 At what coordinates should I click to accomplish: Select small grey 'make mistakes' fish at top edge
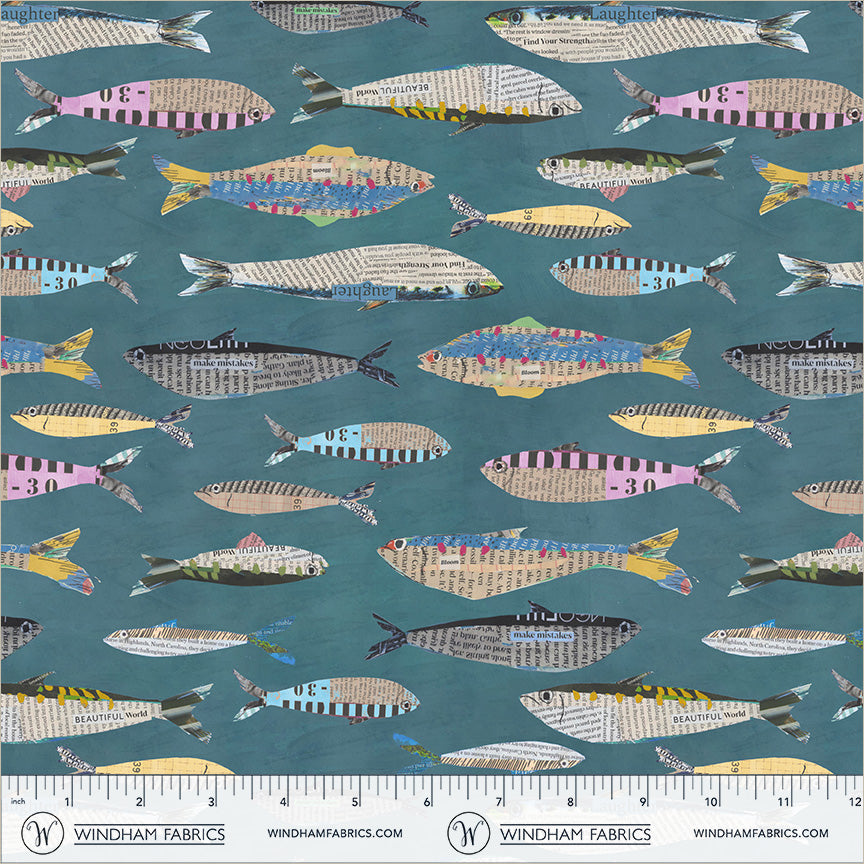339,15
